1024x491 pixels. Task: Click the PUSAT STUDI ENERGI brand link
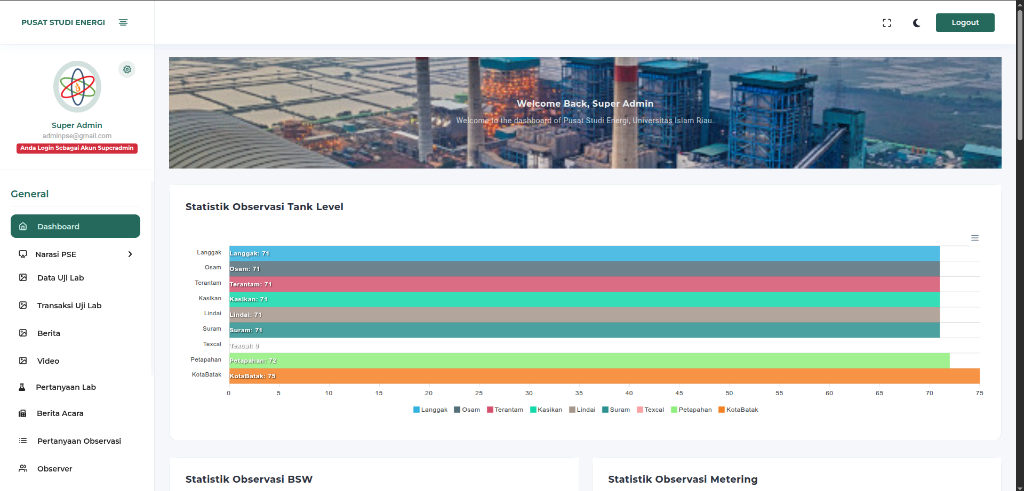[63, 22]
